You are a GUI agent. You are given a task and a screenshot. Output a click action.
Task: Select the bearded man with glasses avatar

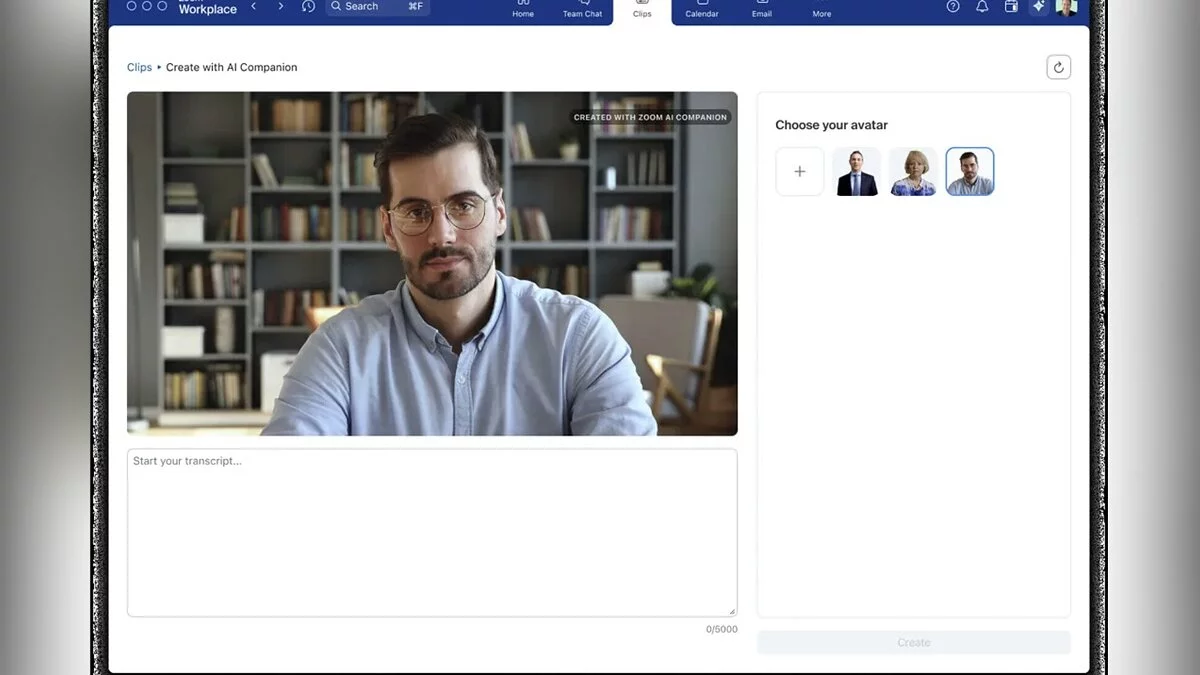coord(970,172)
